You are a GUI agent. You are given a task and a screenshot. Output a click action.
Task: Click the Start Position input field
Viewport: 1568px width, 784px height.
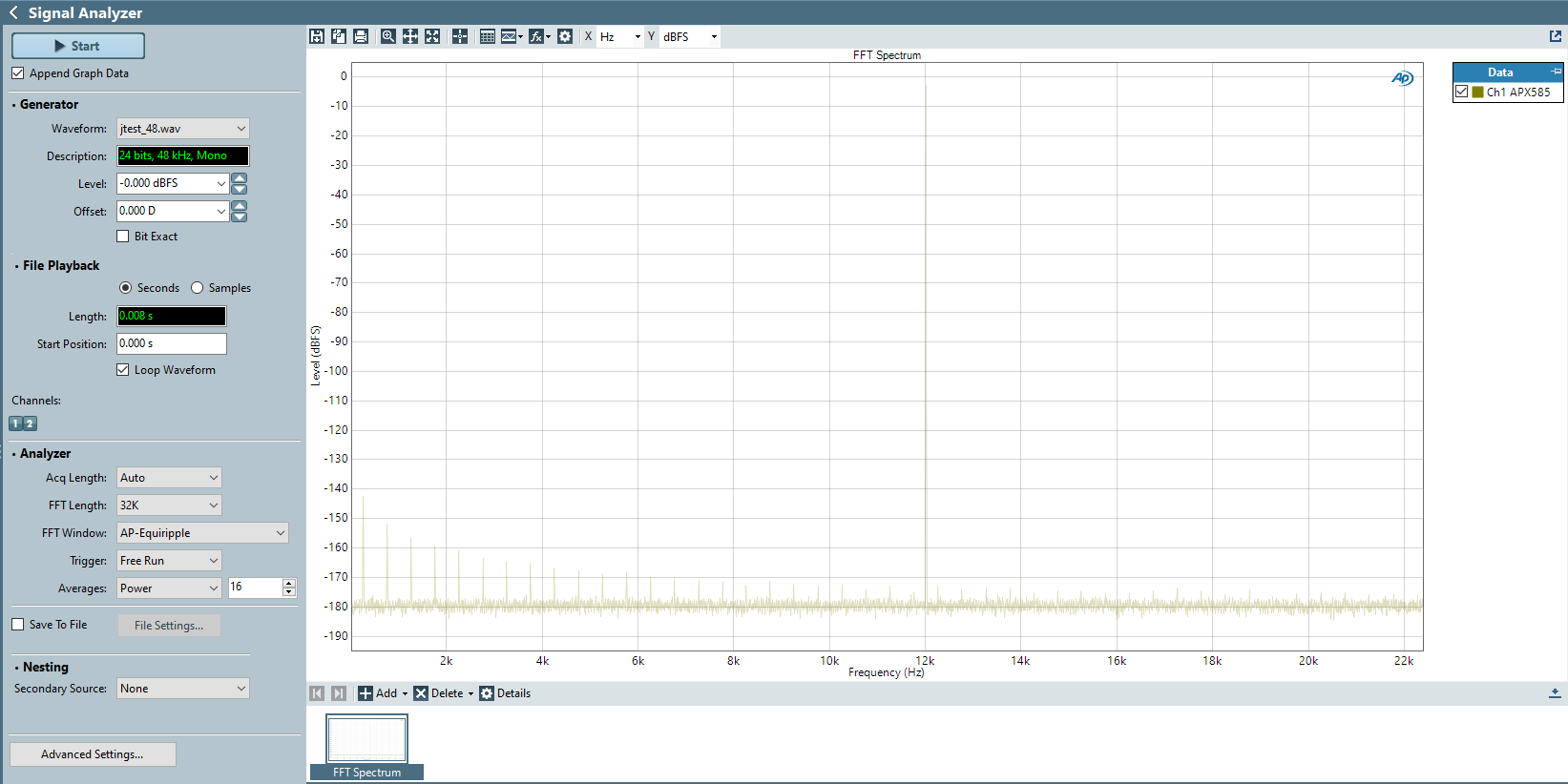coord(172,343)
